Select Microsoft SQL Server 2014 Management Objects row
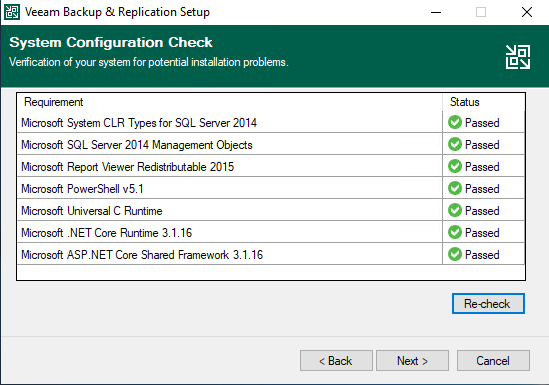This screenshot has width=549, height=385. click(x=271, y=144)
